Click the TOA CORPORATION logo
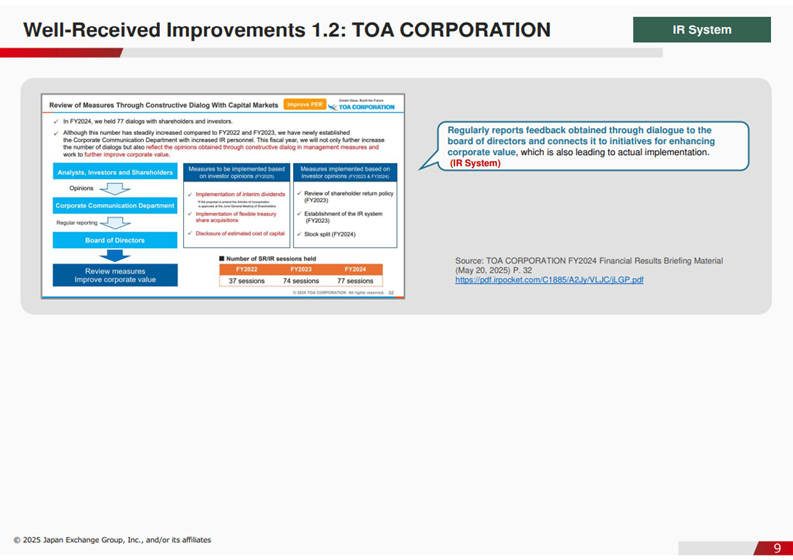 362,105
